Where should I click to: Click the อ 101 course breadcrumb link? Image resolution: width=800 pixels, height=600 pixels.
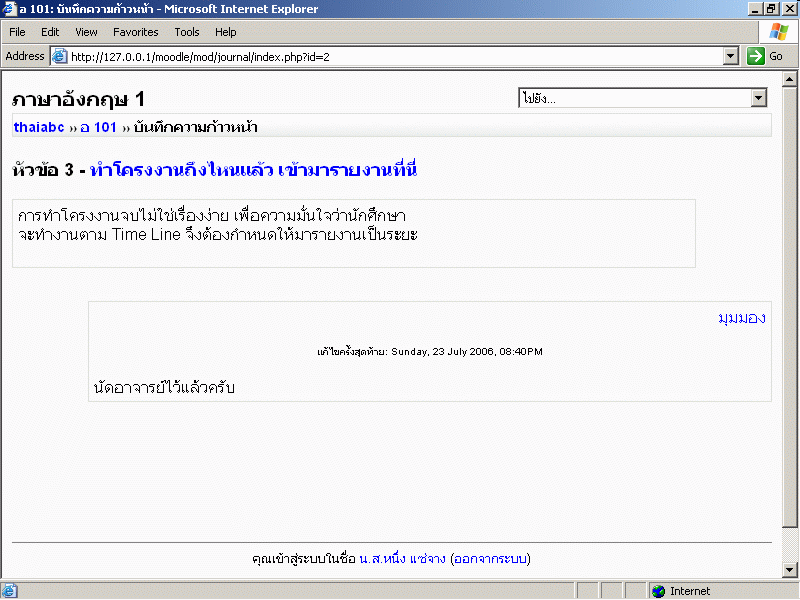pos(99,128)
